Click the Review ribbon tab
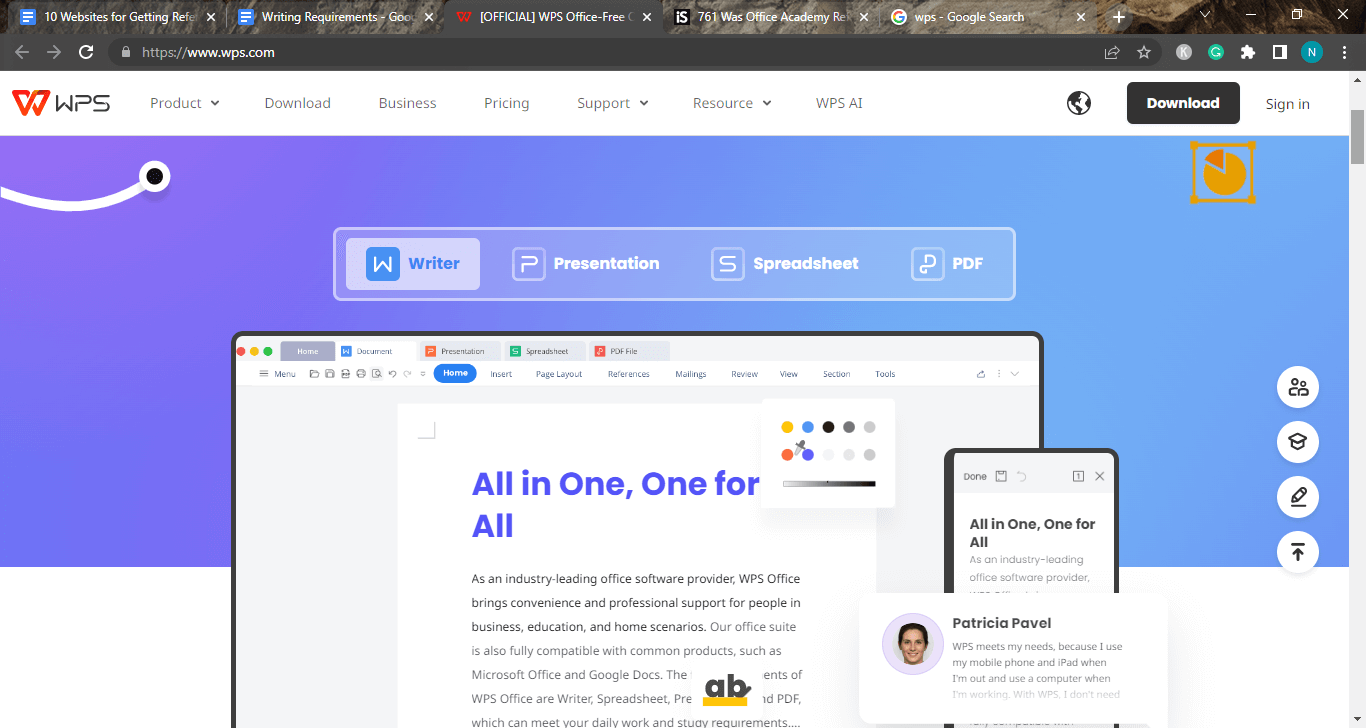Screen dimensions: 1366x728 [x=744, y=374]
